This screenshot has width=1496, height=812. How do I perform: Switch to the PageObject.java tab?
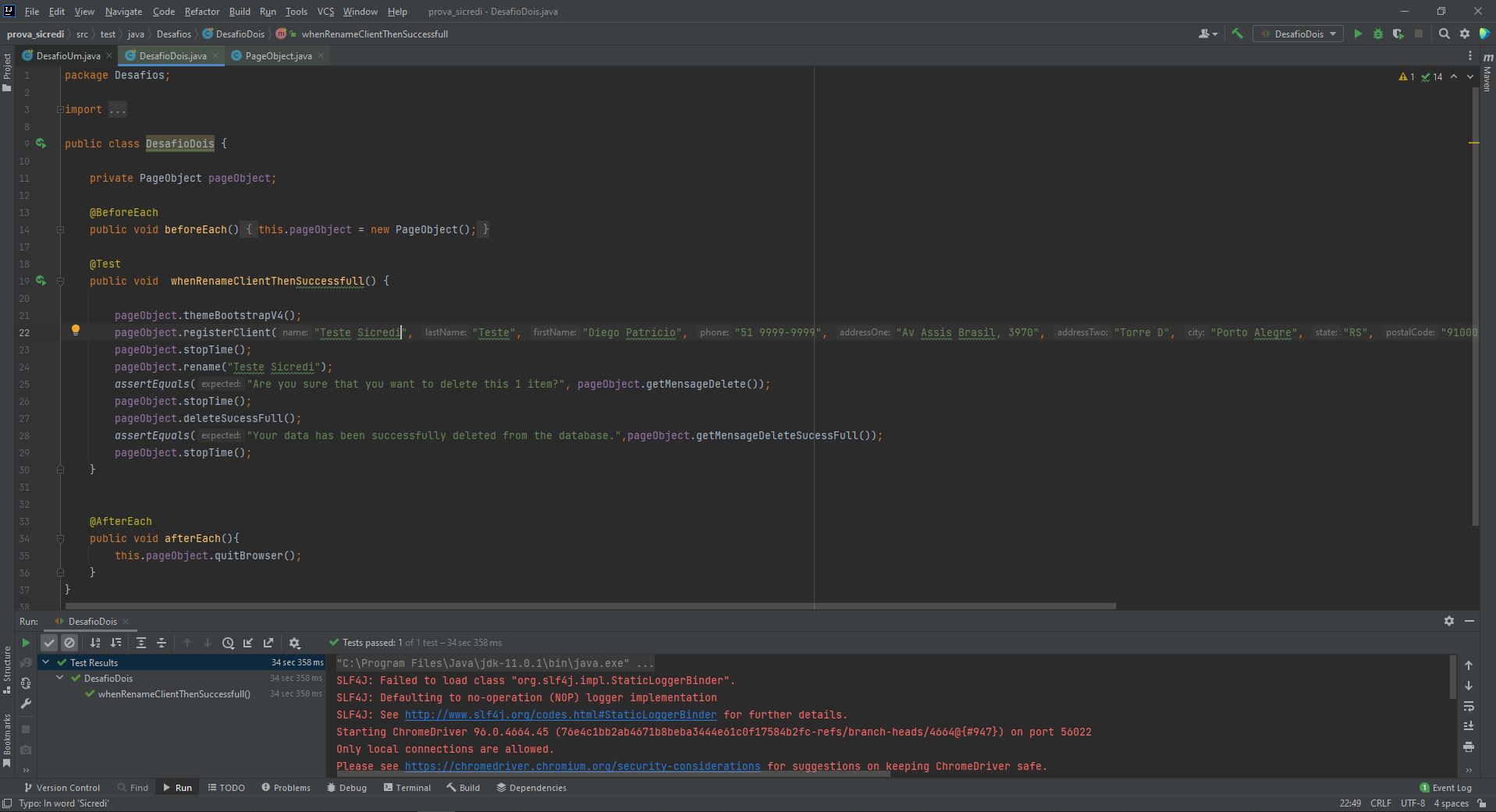pos(277,55)
